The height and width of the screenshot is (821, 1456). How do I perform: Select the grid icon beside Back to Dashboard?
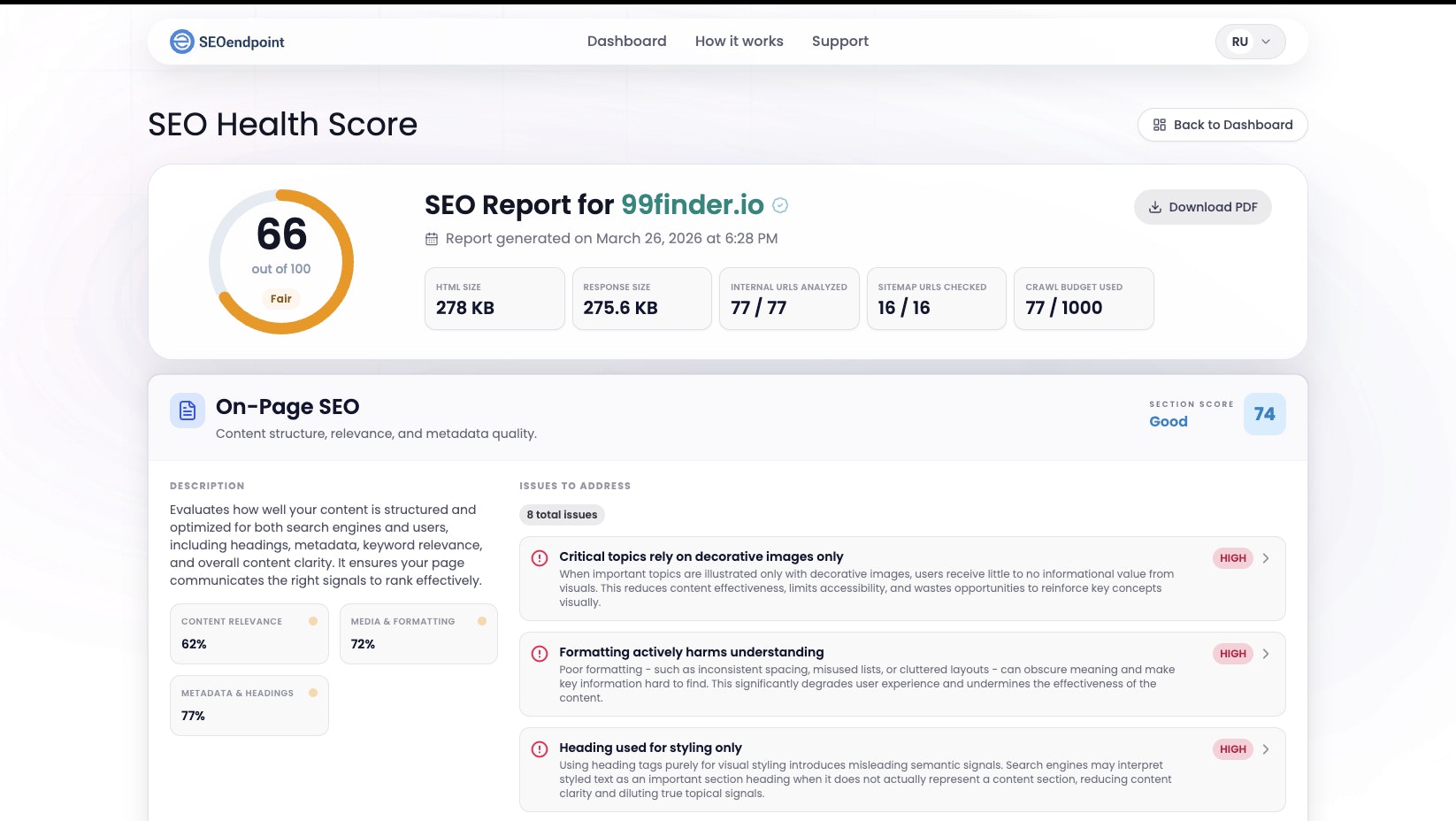(1159, 125)
